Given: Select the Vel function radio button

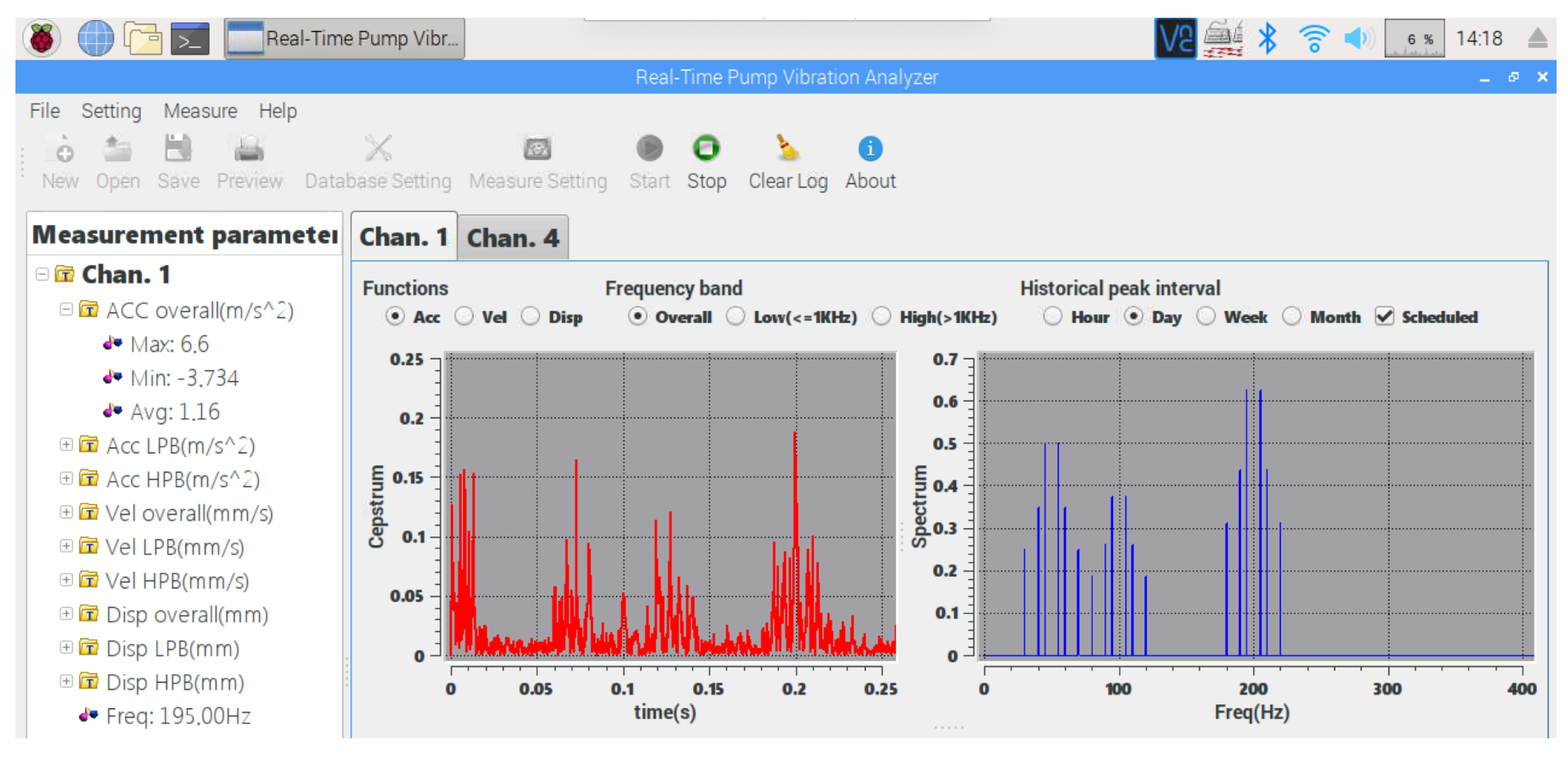Looking at the screenshot, I should point(464,317).
